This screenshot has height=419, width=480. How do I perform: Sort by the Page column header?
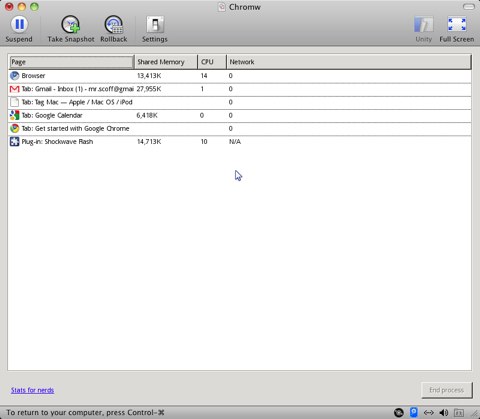[x=71, y=62]
